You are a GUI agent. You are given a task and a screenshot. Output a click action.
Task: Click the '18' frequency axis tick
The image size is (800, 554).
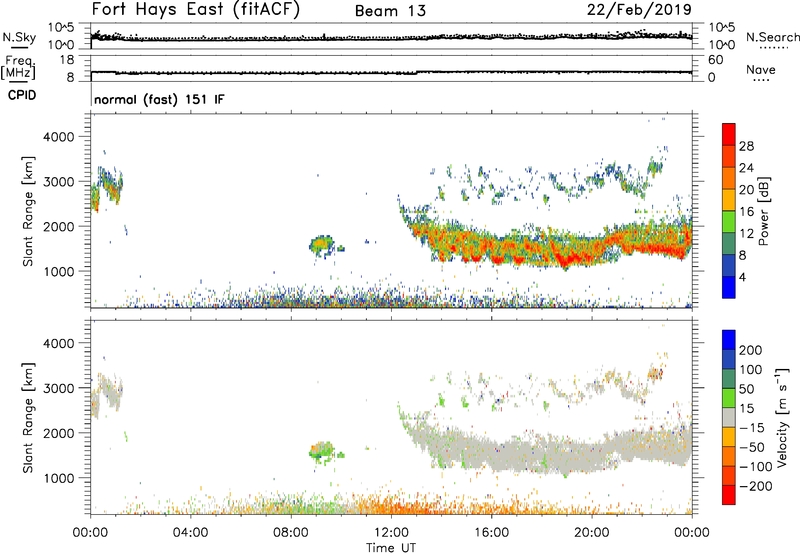point(67,60)
